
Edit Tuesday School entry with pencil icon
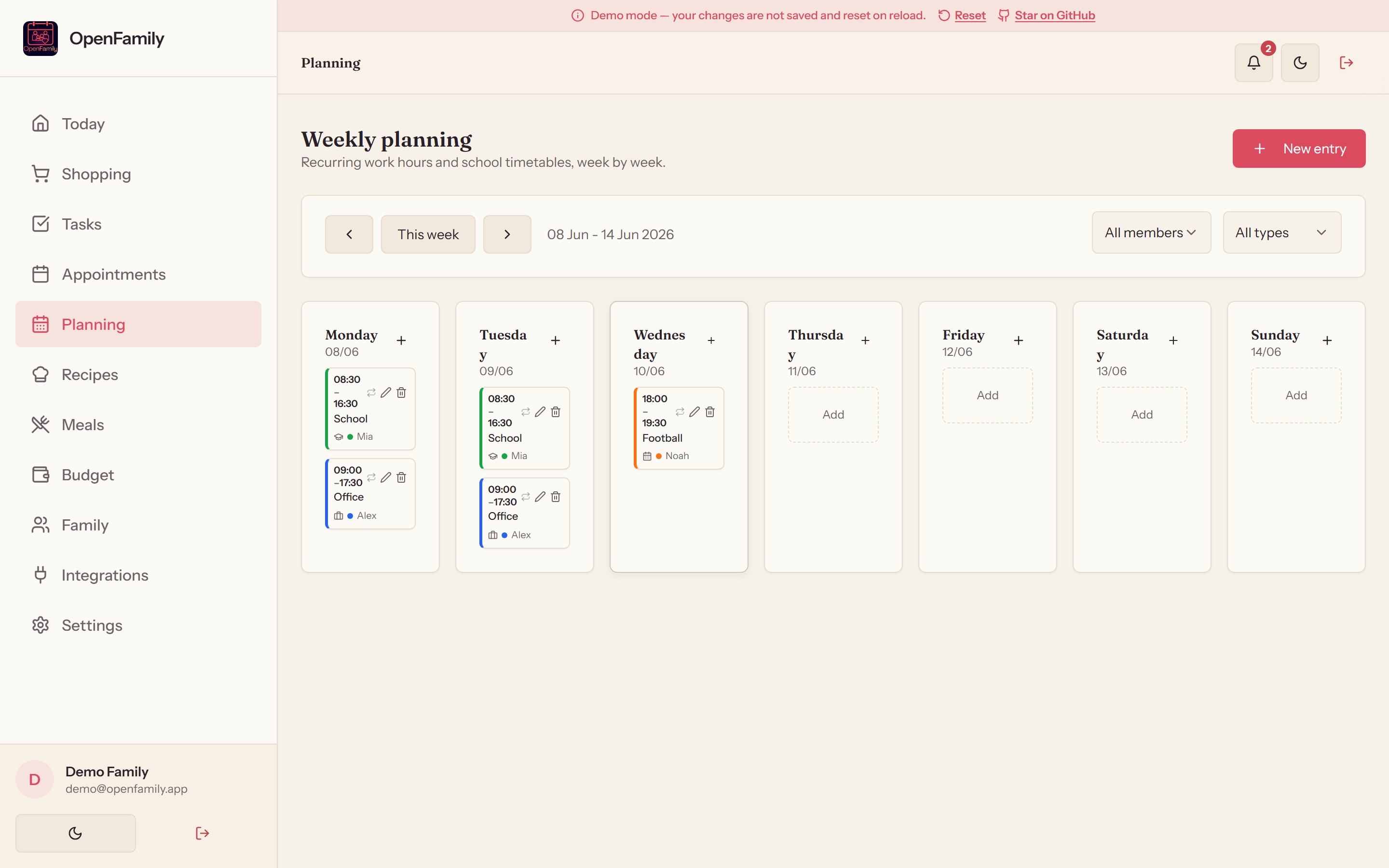pyautogui.click(x=540, y=412)
